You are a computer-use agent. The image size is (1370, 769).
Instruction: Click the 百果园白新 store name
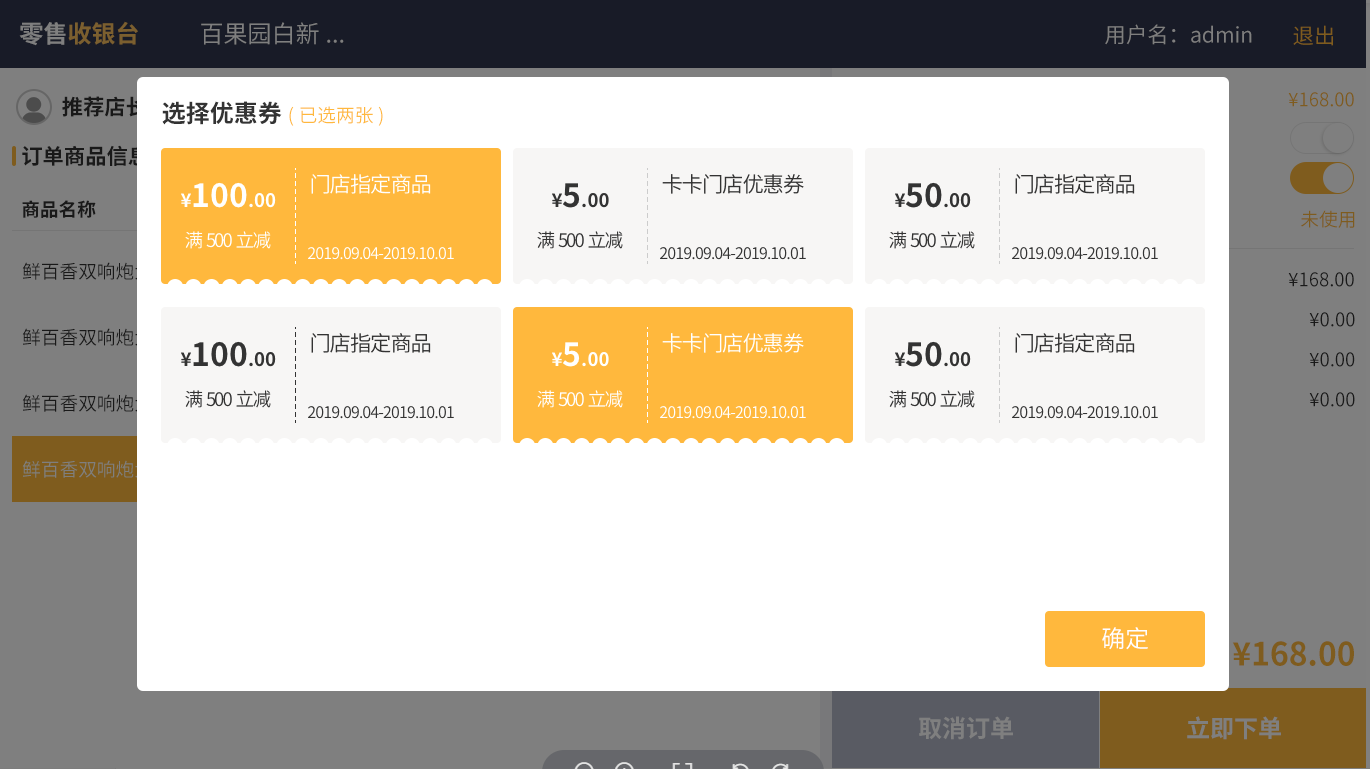pos(272,35)
